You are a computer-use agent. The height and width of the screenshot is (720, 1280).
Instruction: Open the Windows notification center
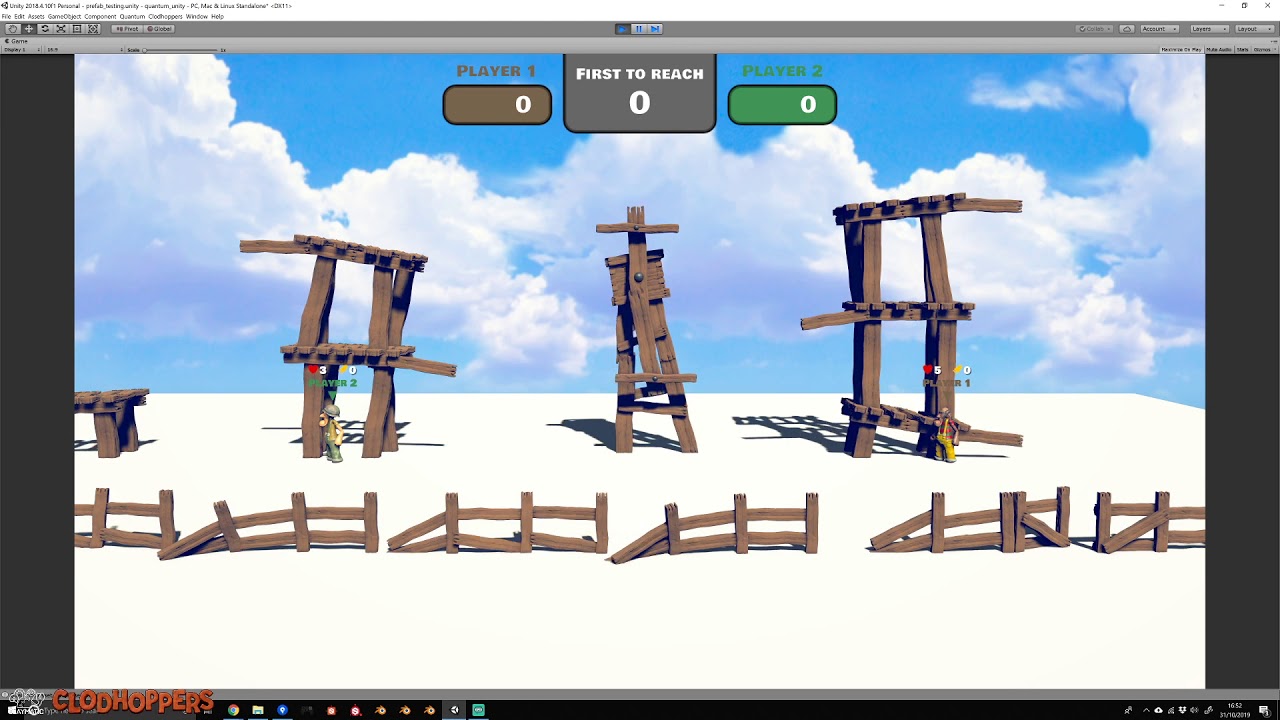(1264, 710)
